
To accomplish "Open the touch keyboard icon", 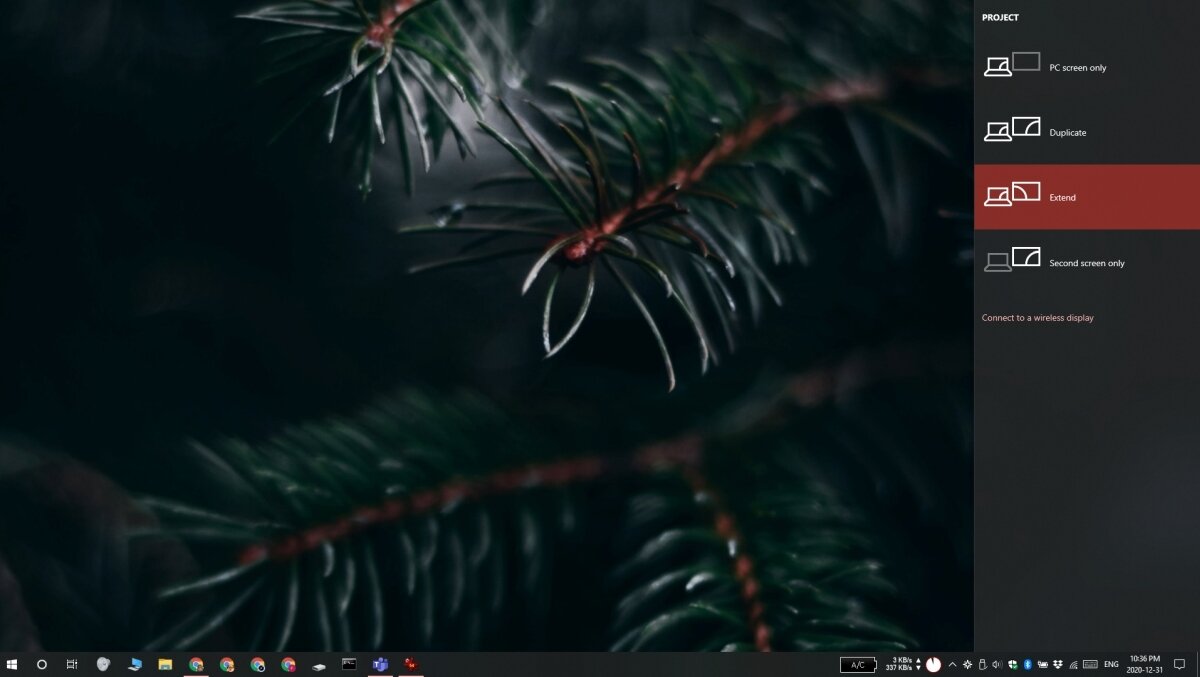I will tap(1090, 664).
